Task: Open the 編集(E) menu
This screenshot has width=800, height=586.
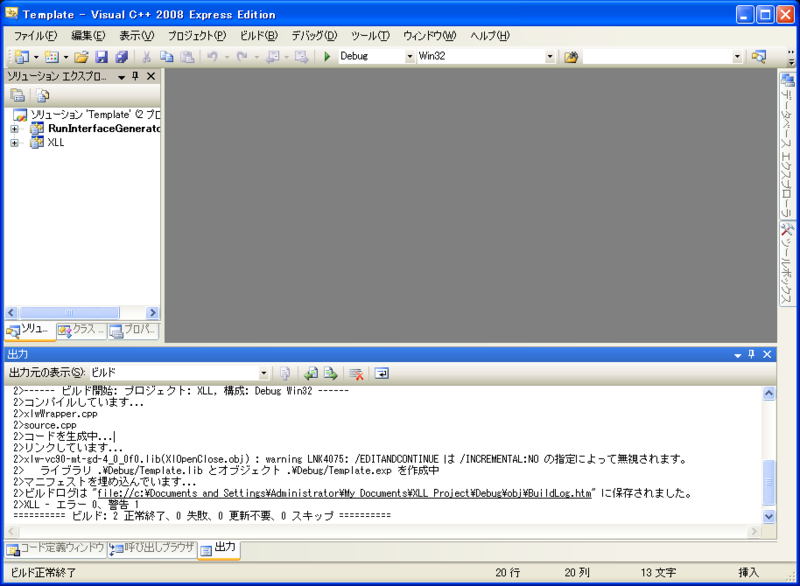Action: 88,36
